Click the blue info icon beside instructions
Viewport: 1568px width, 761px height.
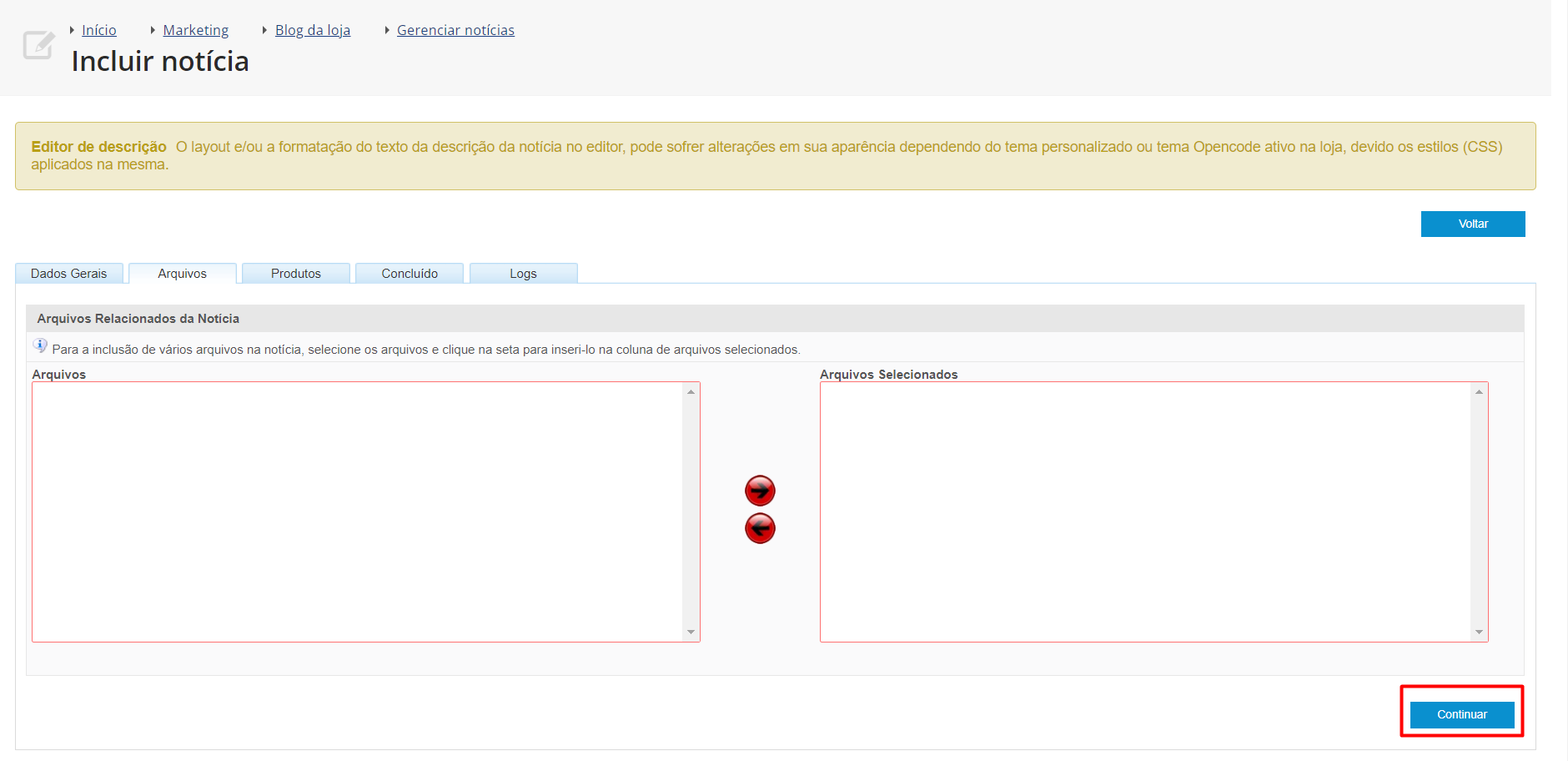40,345
